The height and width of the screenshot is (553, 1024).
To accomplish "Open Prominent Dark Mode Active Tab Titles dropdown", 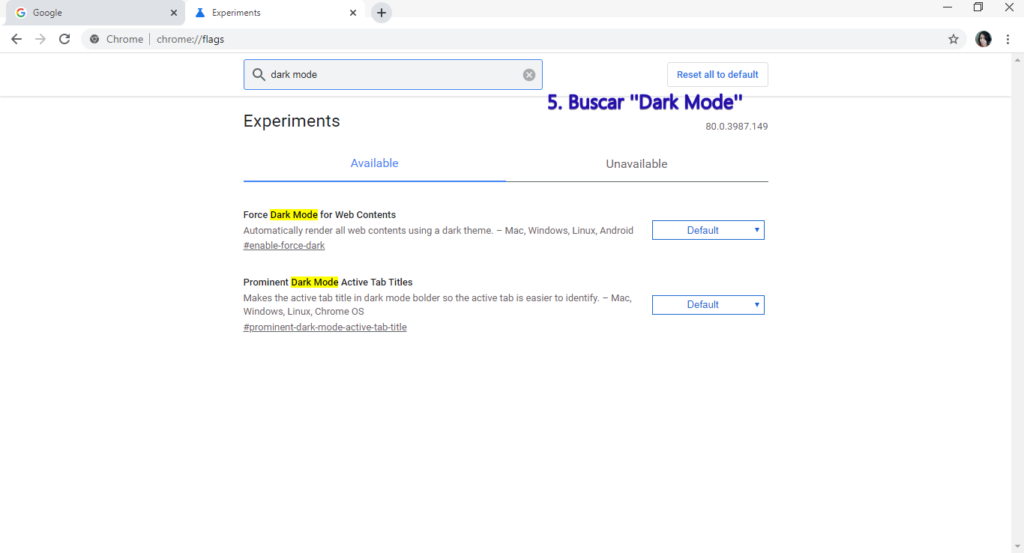I will (708, 305).
